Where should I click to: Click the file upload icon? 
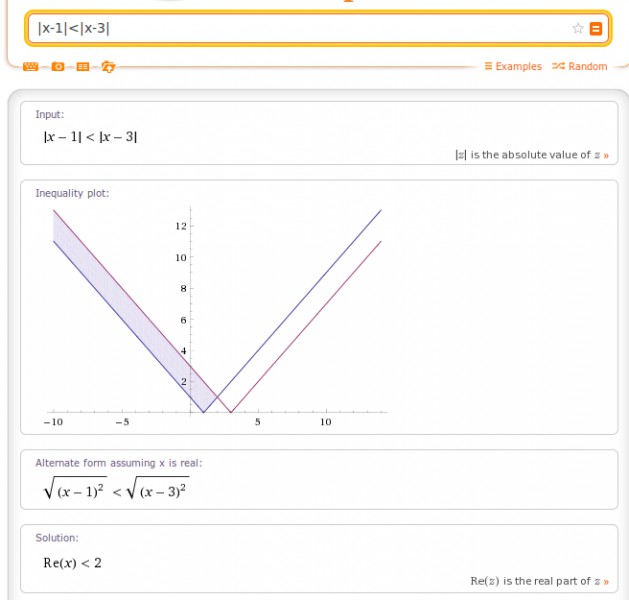click(x=108, y=67)
